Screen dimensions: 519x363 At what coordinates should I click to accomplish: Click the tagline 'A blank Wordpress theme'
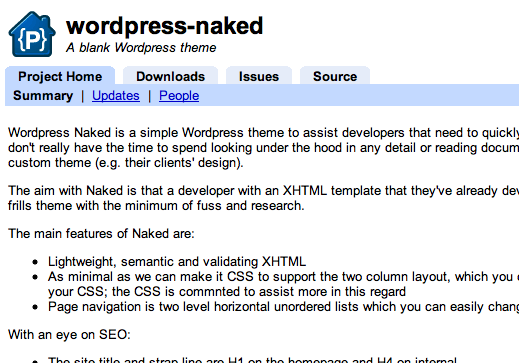[x=141, y=48]
